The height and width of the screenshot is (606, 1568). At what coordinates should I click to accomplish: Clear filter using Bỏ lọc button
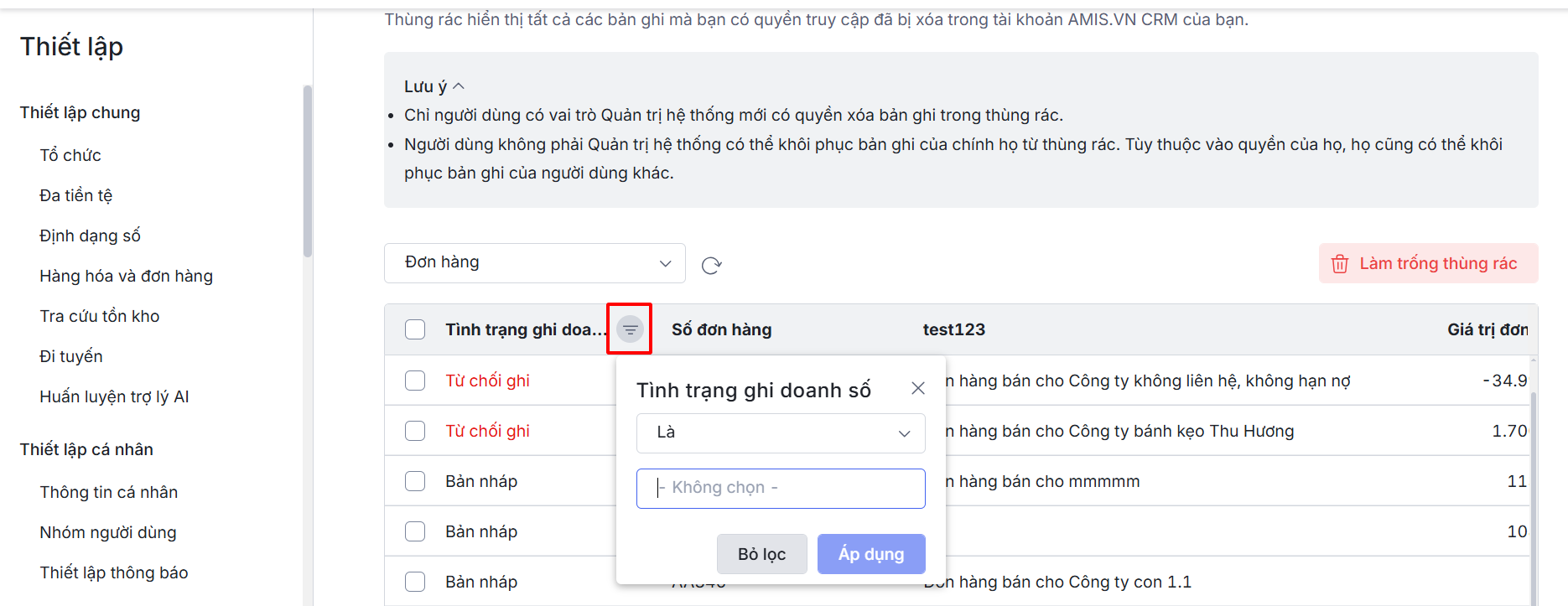point(761,554)
